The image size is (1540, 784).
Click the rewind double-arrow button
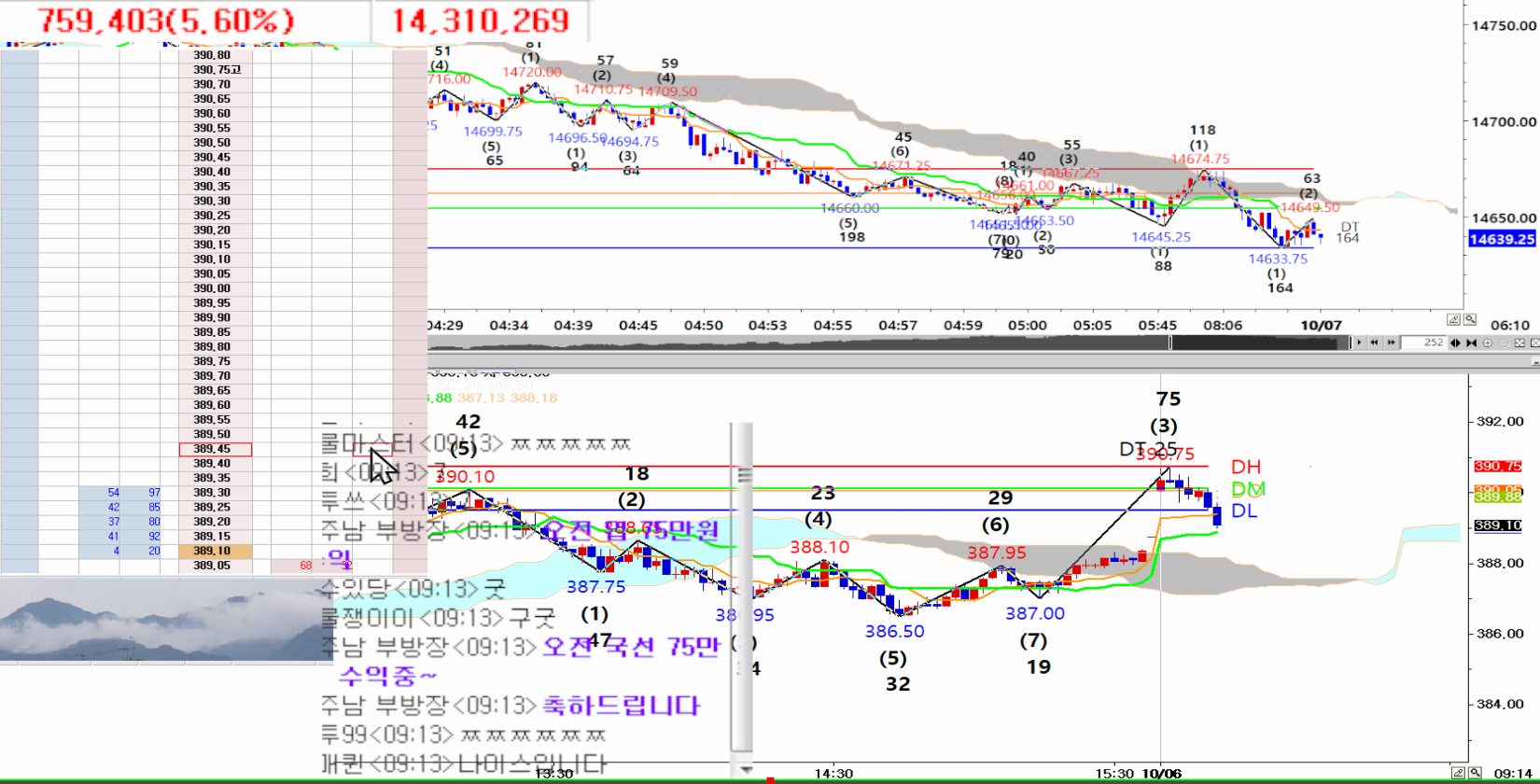(1374, 343)
